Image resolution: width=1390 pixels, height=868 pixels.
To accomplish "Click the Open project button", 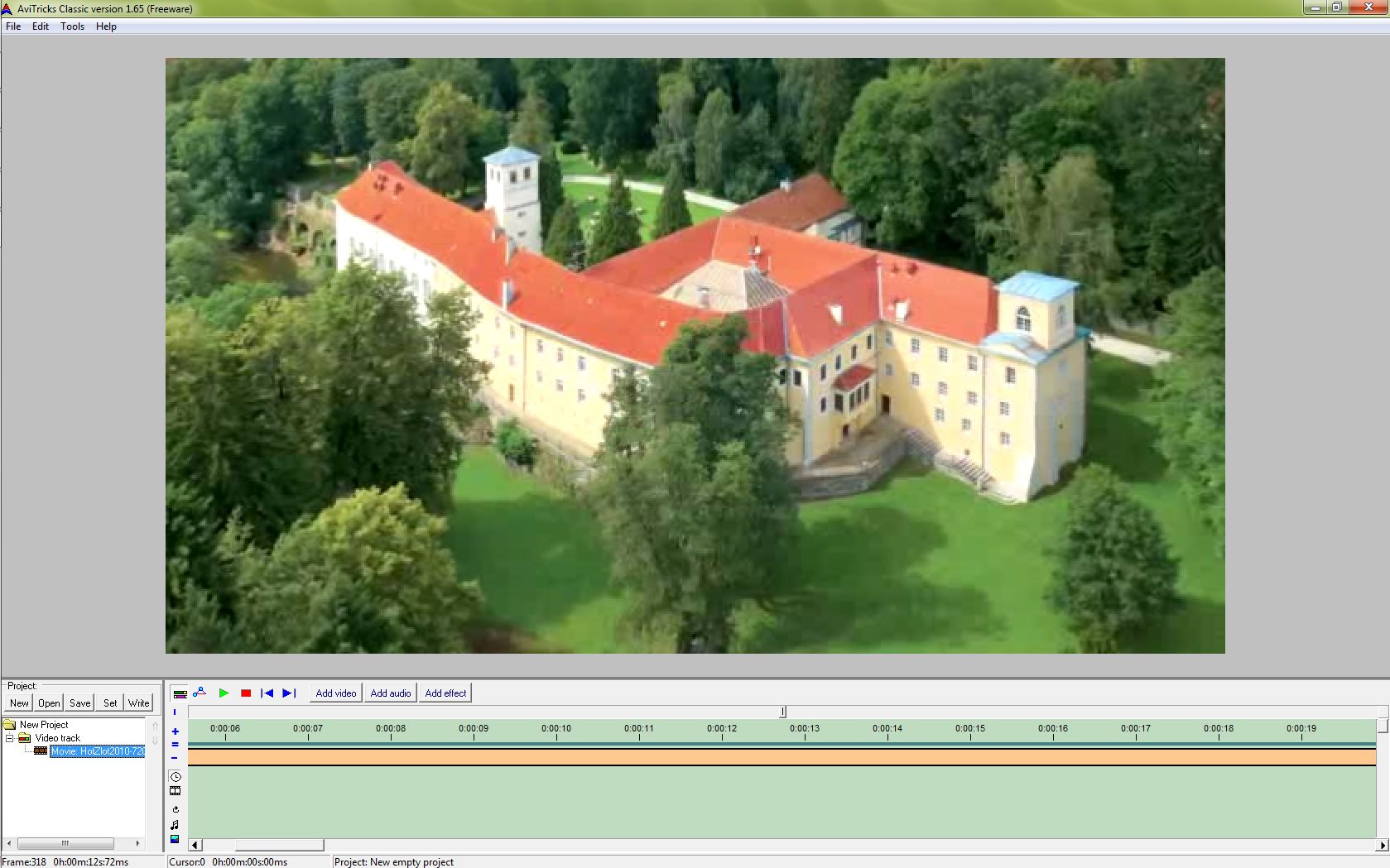I will click(49, 703).
